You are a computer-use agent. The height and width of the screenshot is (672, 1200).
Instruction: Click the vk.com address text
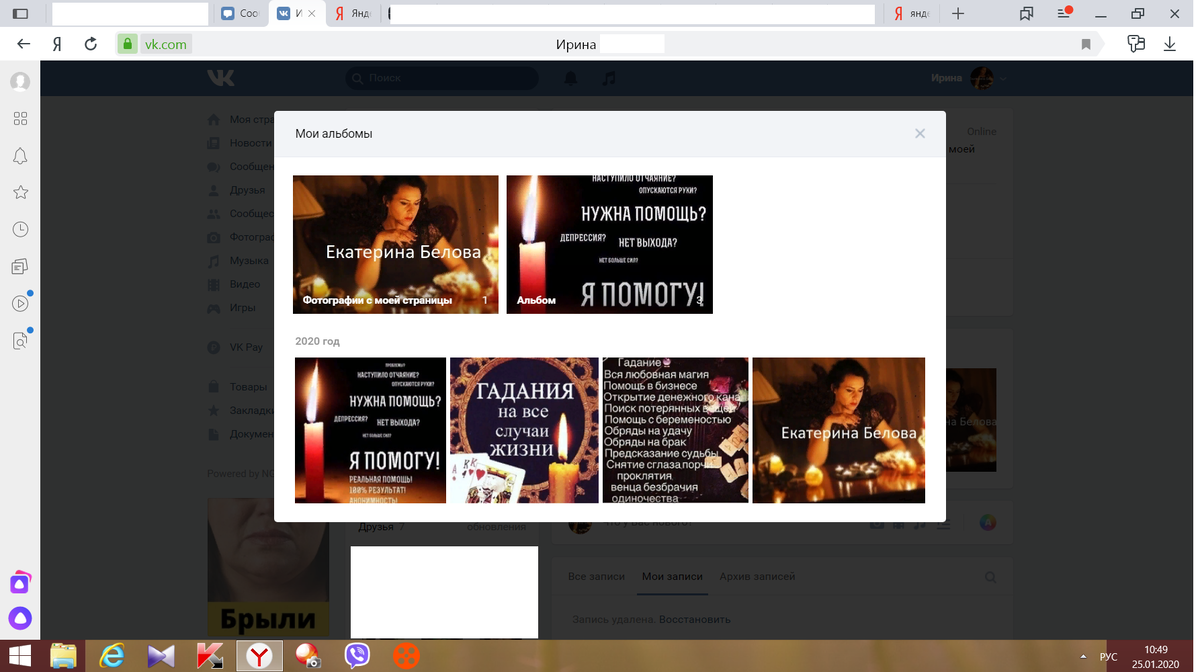(x=165, y=44)
